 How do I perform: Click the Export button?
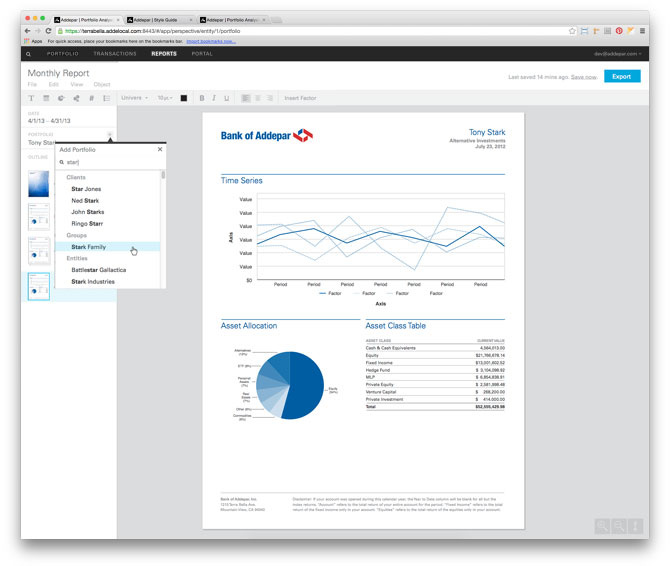click(622, 76)
